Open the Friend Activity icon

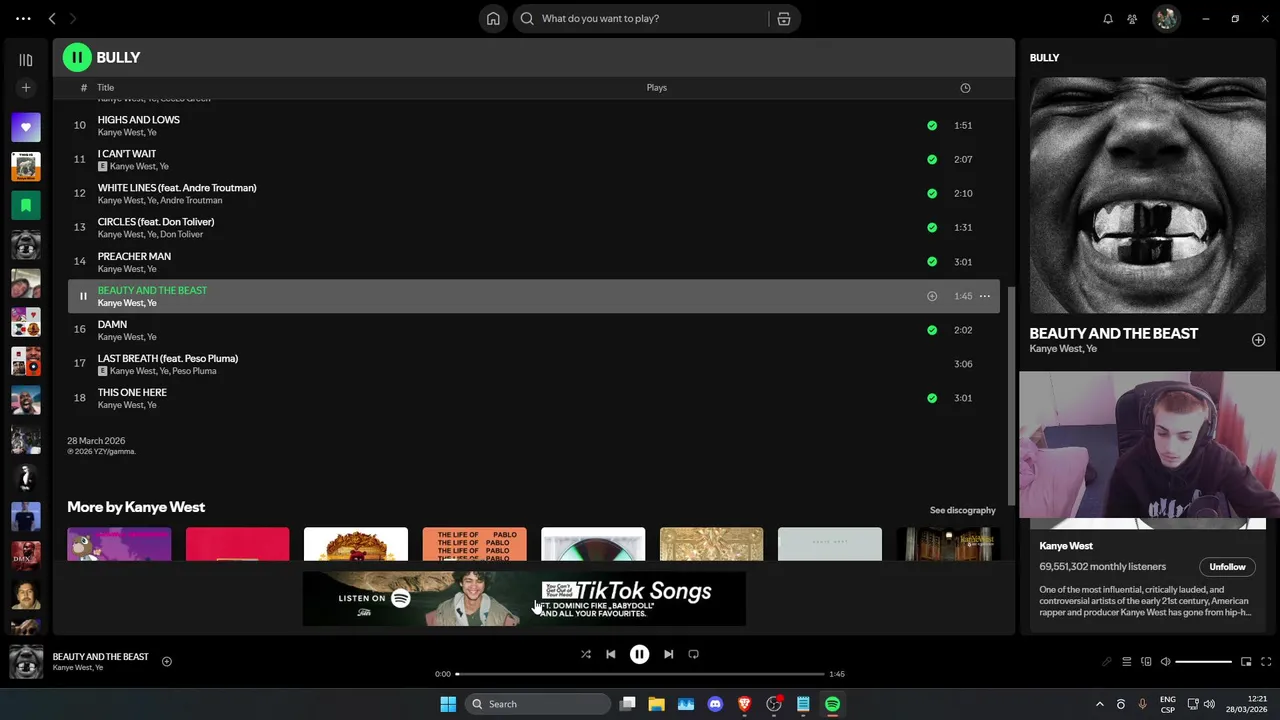tap(1132, 18)
